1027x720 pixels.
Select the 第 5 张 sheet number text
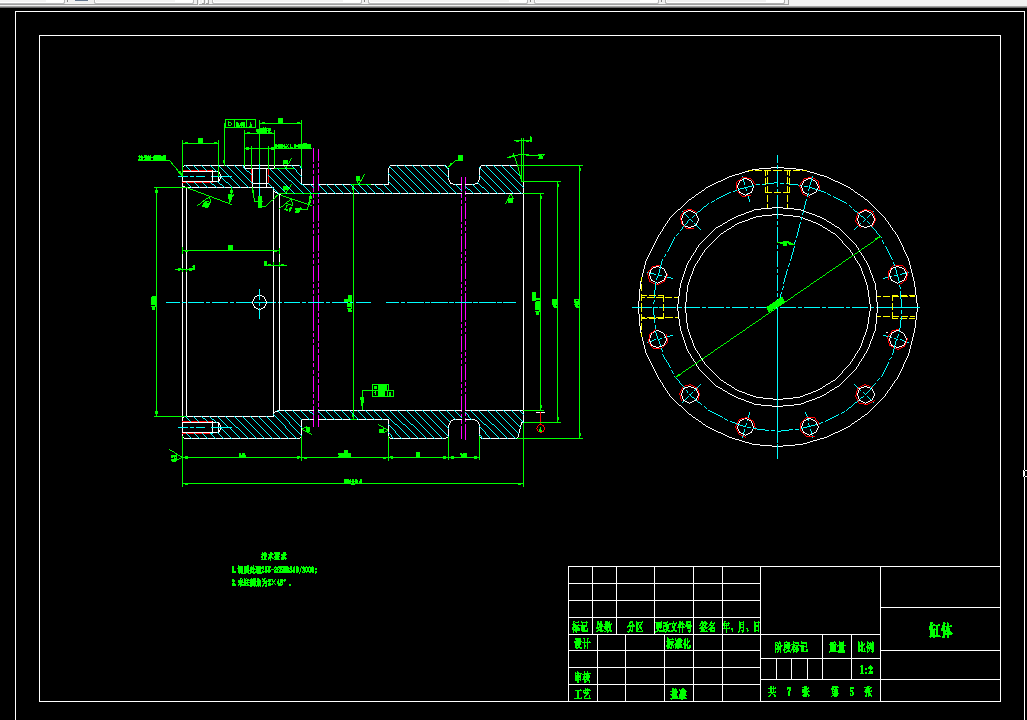pos(851,691)
